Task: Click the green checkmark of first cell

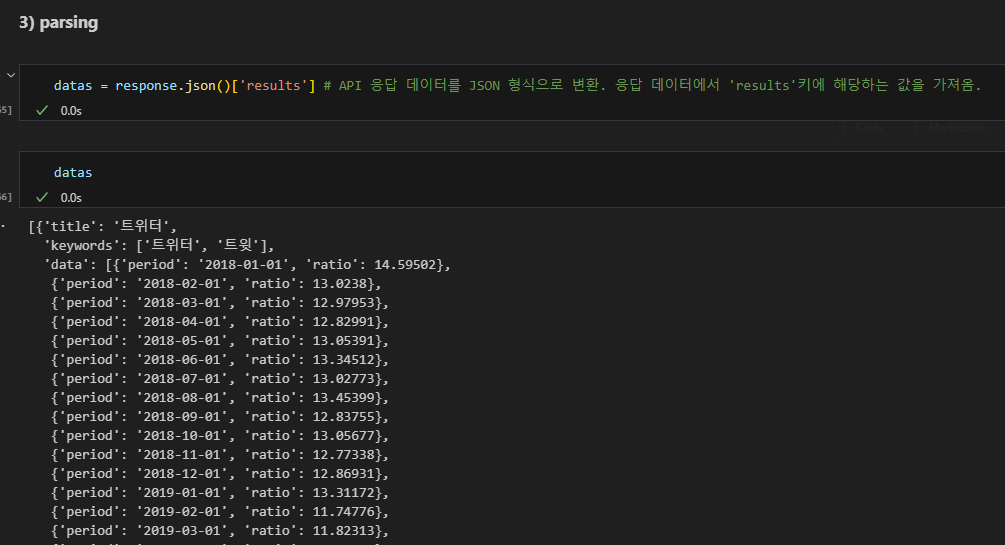Action: [x=42, y=110]
